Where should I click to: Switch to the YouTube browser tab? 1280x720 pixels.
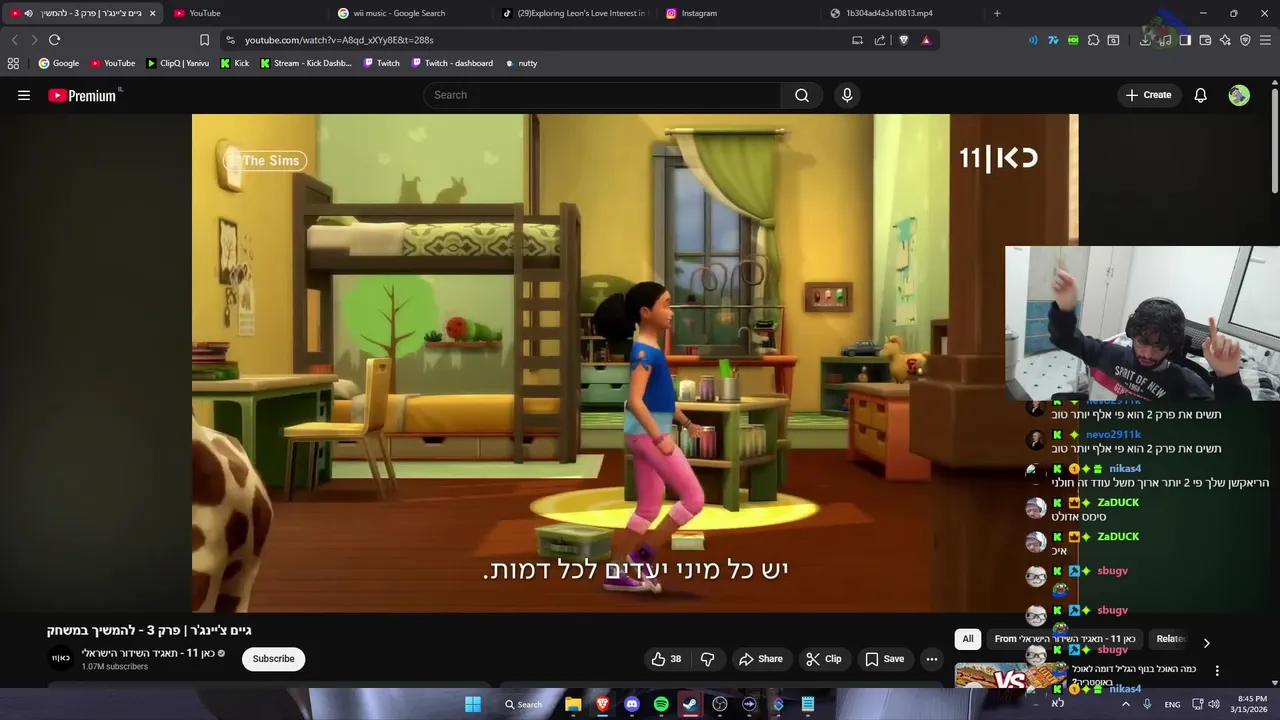(245, 13)
